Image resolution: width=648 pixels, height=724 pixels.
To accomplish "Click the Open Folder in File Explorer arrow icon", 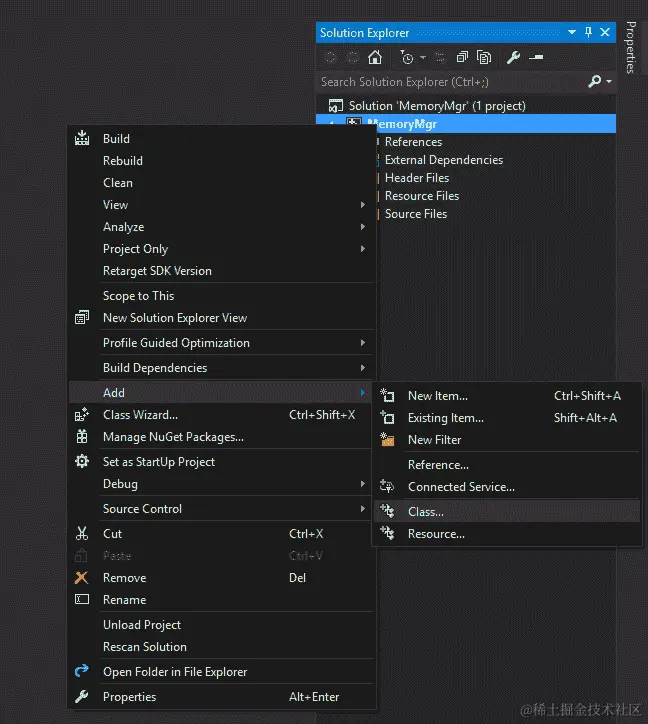I will pyautogui.click(x=82, y=671).
